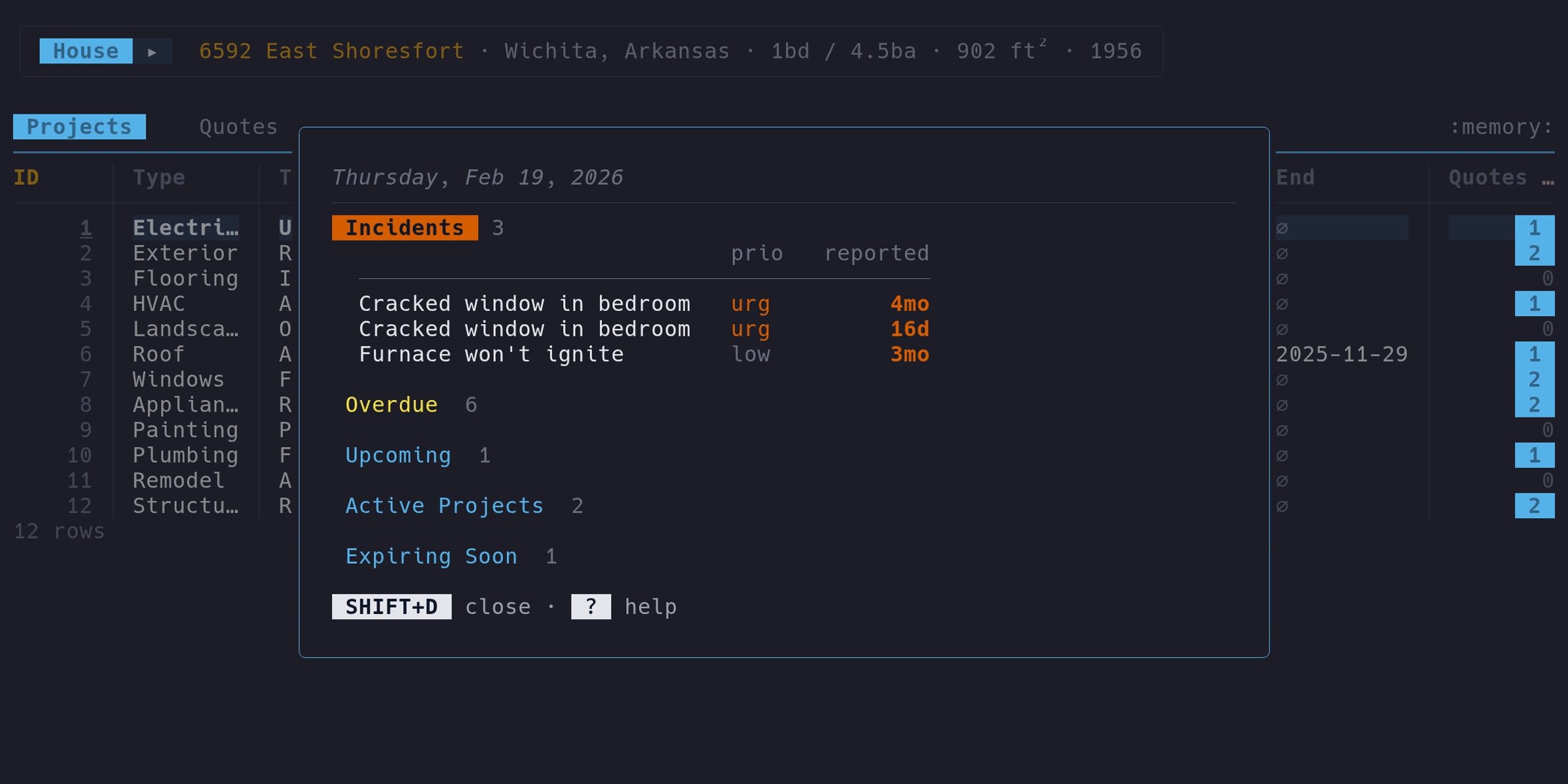Click the quote count badge on row 1
The height and width of the screenshot is (784, 1568).
pyautogui.click(x=1534, y=227)
